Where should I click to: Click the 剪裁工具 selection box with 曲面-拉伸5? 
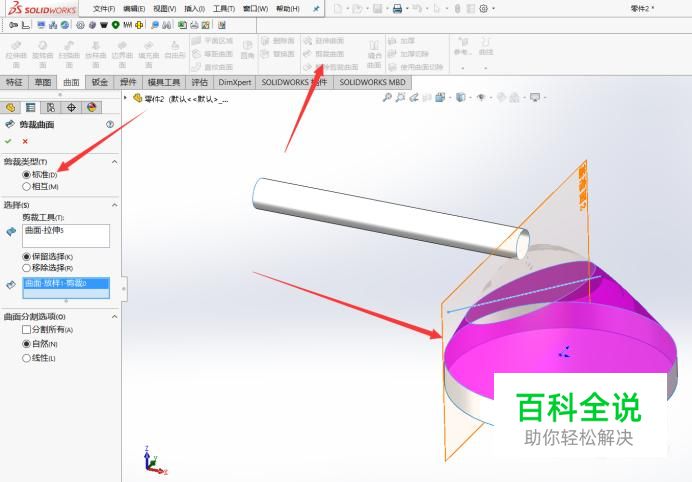tap(66, 236)
